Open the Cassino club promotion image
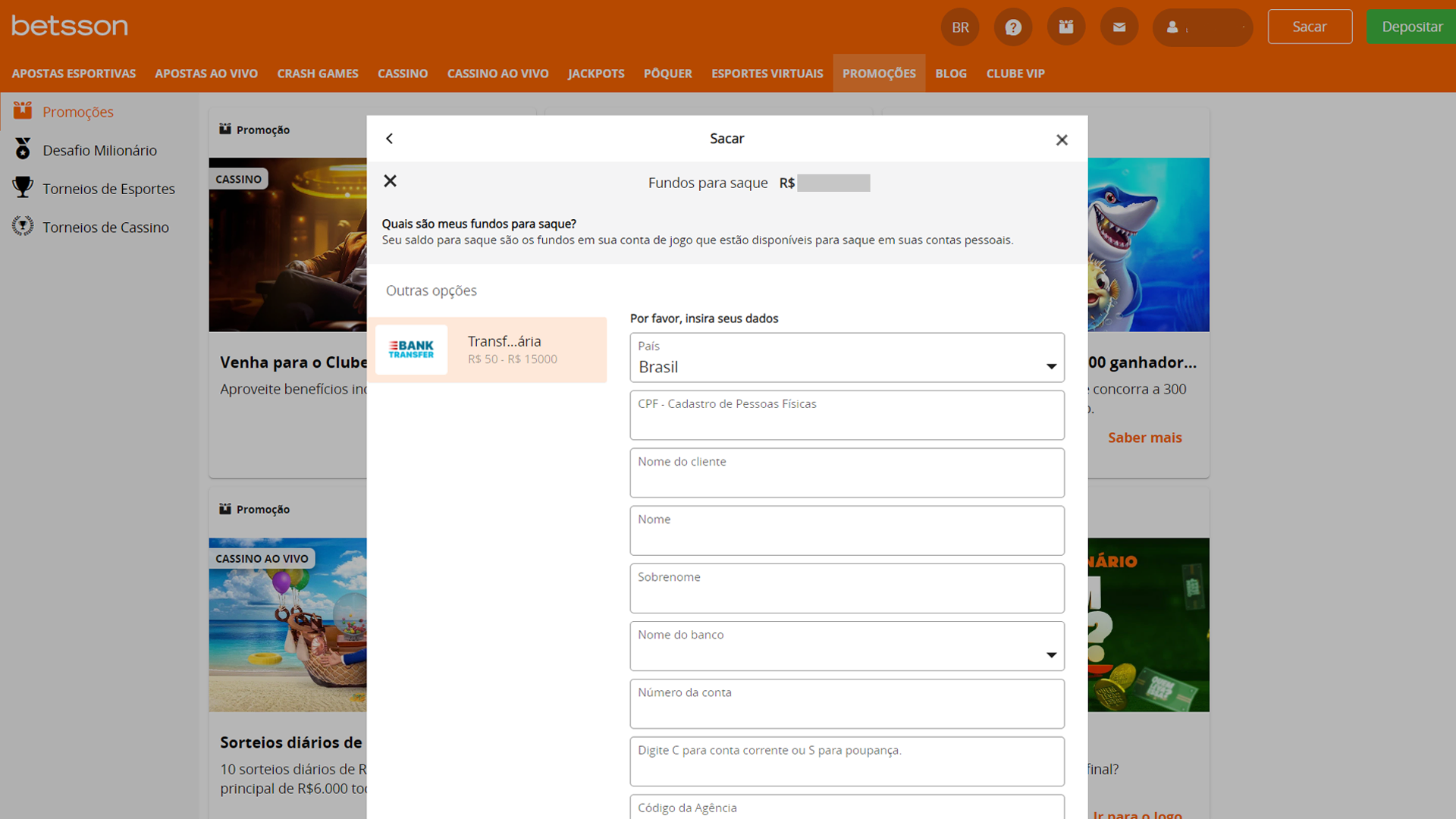1456x819 pixels. pyautogui.click(x=288, y=244)
